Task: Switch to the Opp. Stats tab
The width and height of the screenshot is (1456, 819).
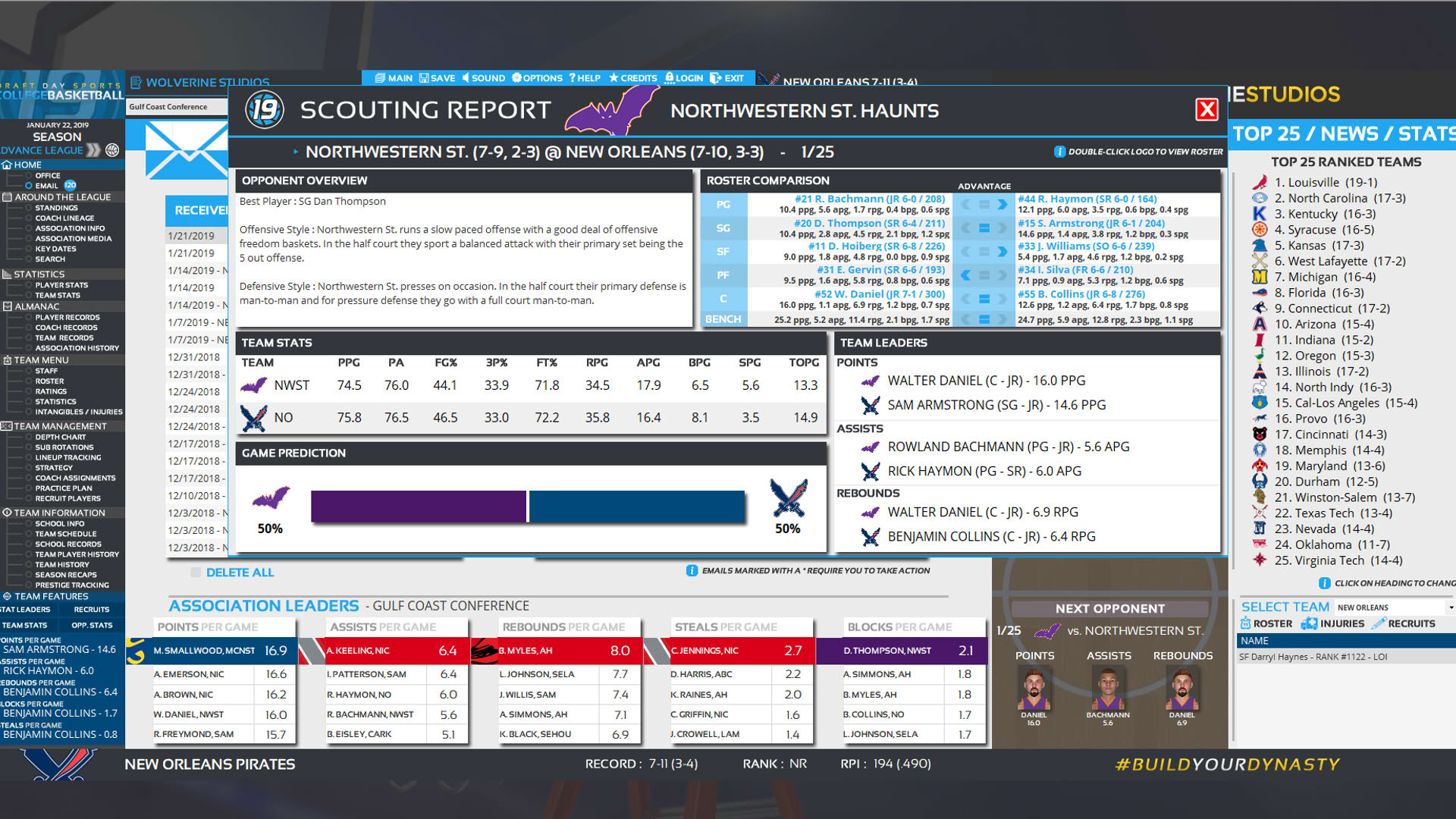Action: 91,626
